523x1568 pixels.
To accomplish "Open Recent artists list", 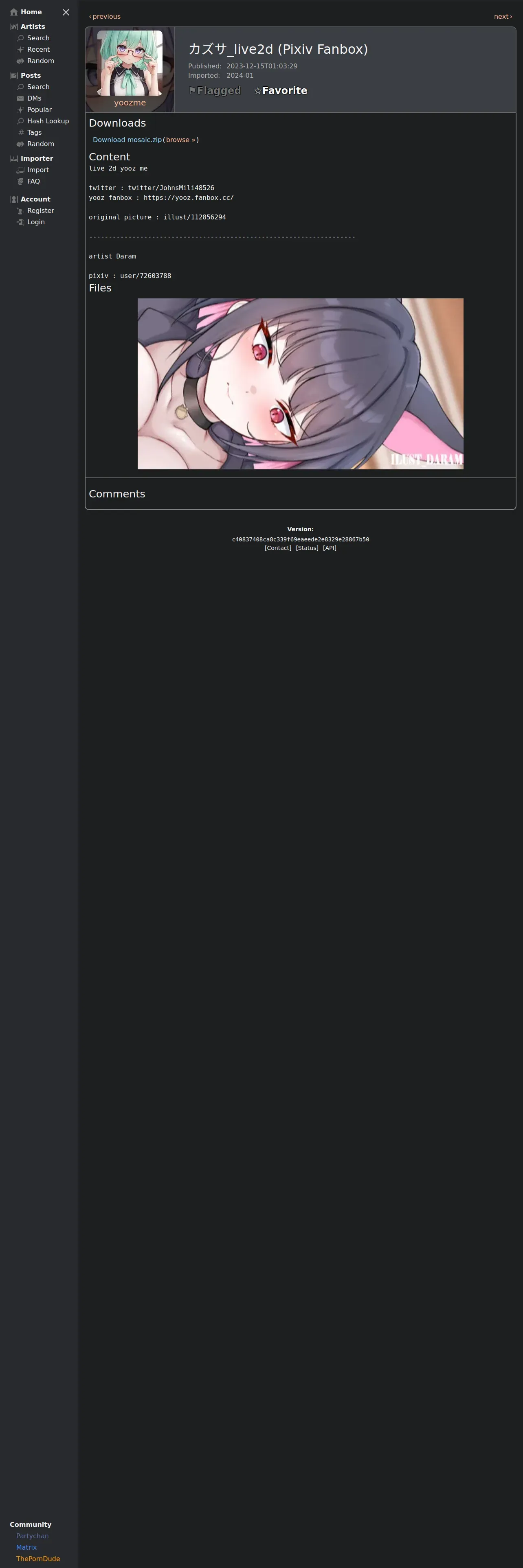I will tap(38, 50).
